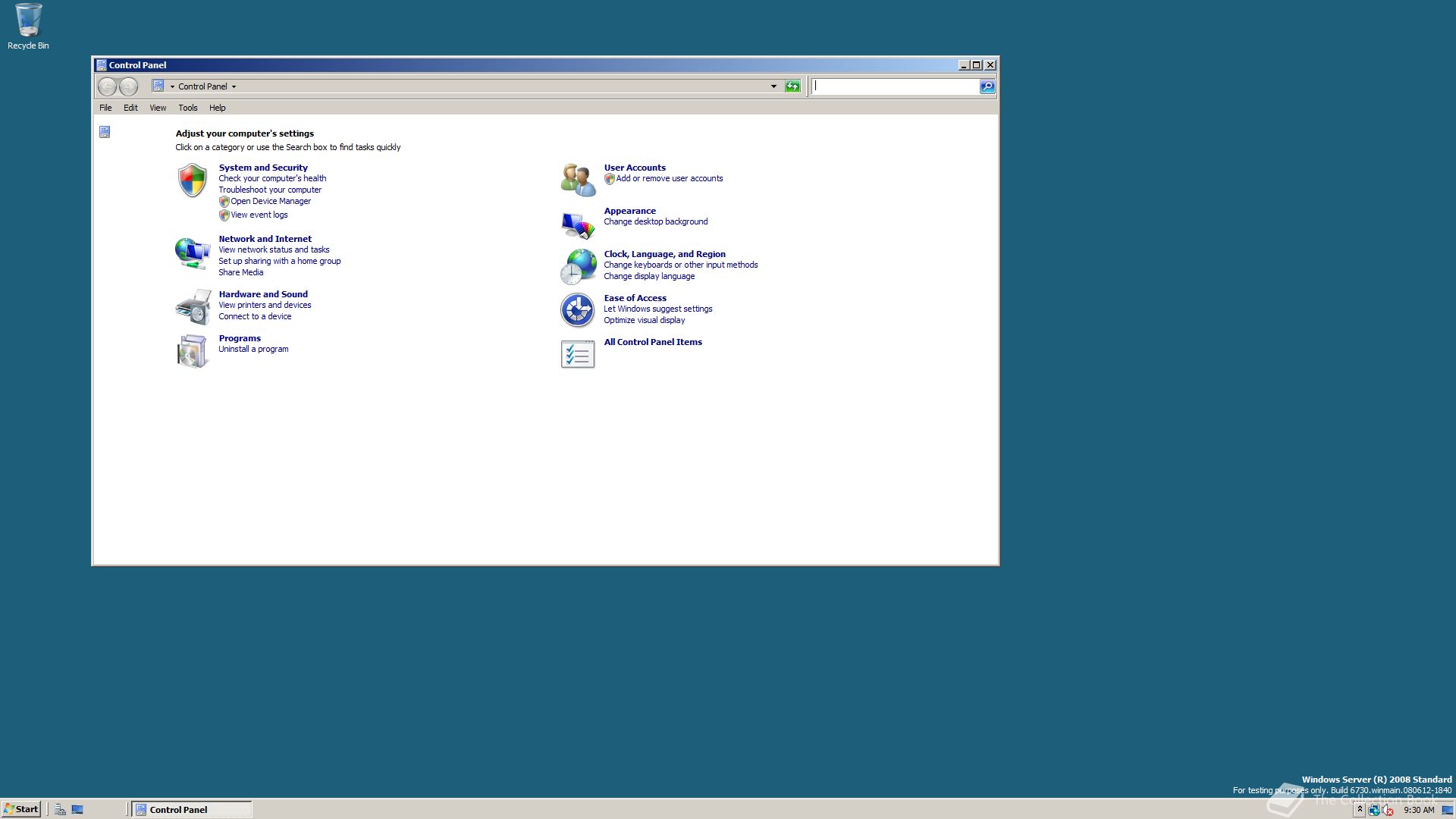Click the Control Panel breadcrumb segment
Viewport: 1456px width, 819px height.
pyautogui.click(x=202, y=86)
